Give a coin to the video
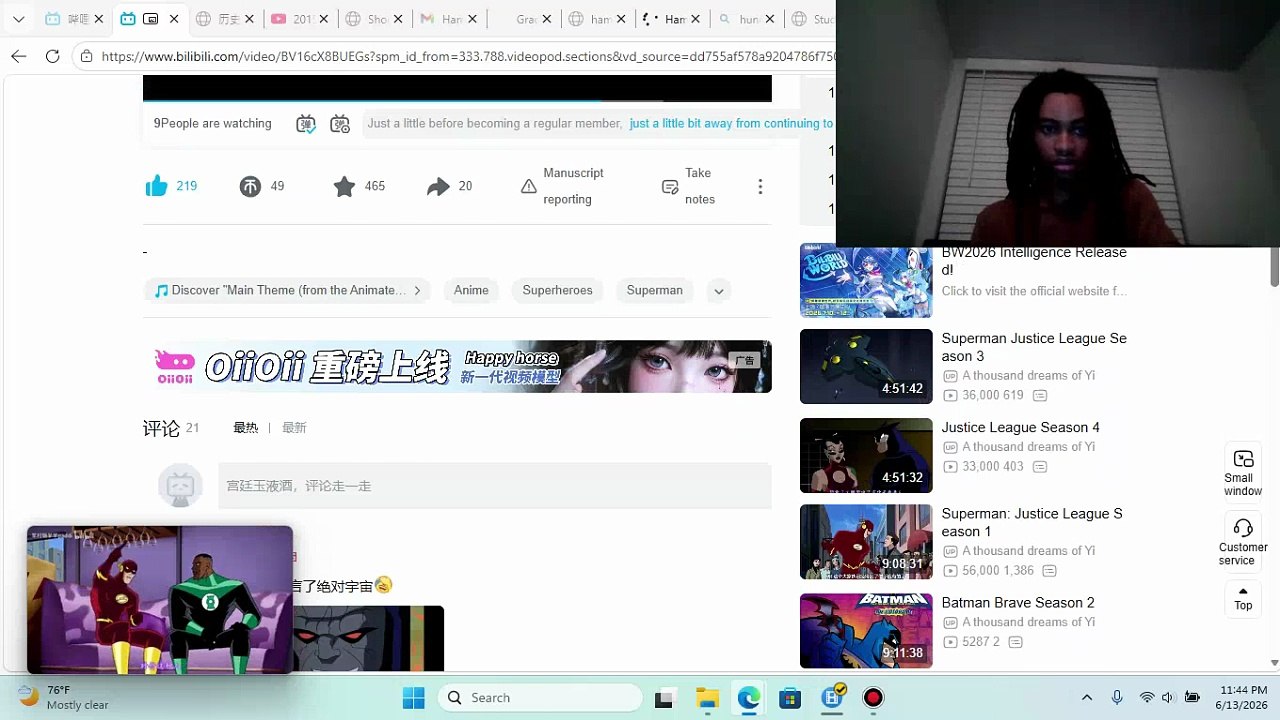The image size is (1280, 720). point(250,186)
